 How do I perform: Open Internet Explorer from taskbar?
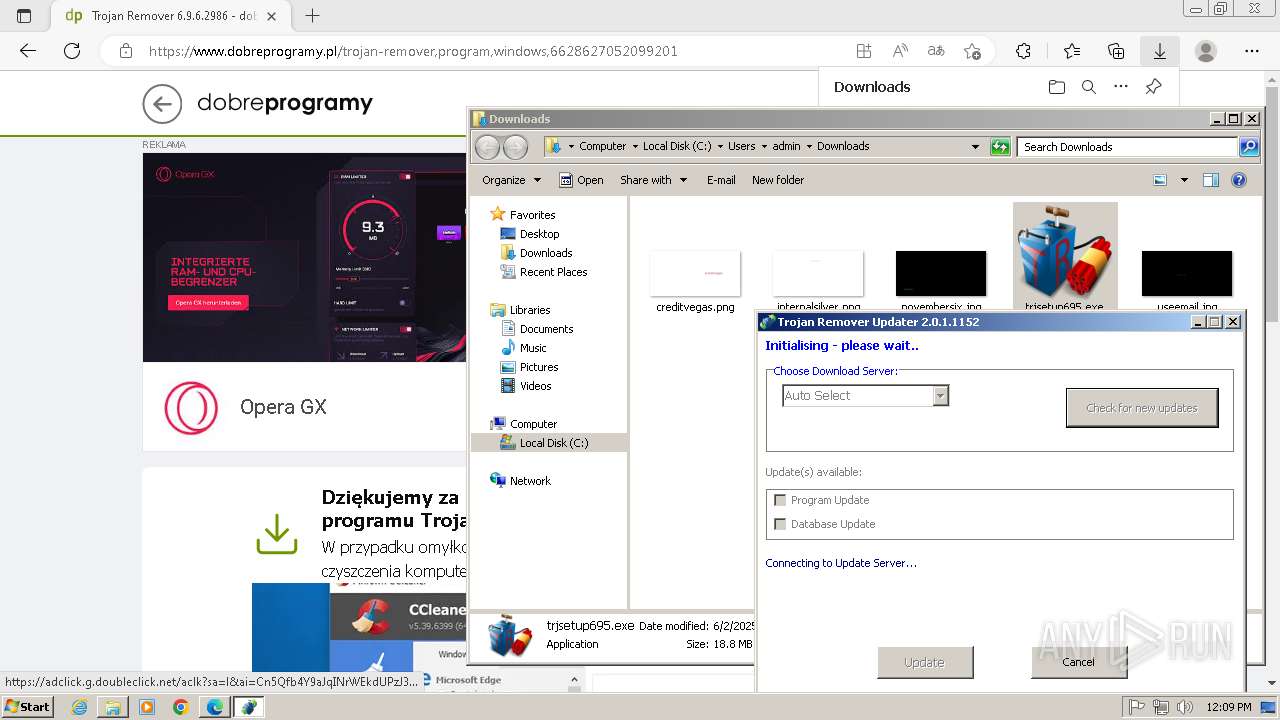coord(80,707)
